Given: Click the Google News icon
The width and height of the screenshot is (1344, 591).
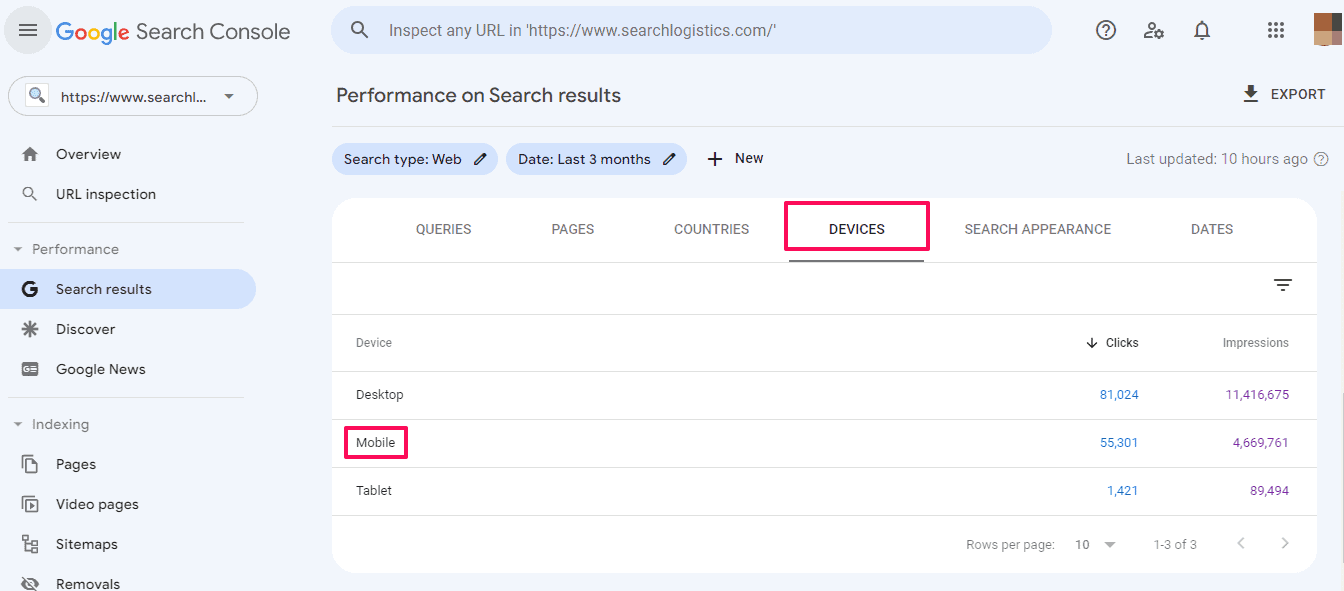Looking at the screenshot, I should [x=30, y=369].
